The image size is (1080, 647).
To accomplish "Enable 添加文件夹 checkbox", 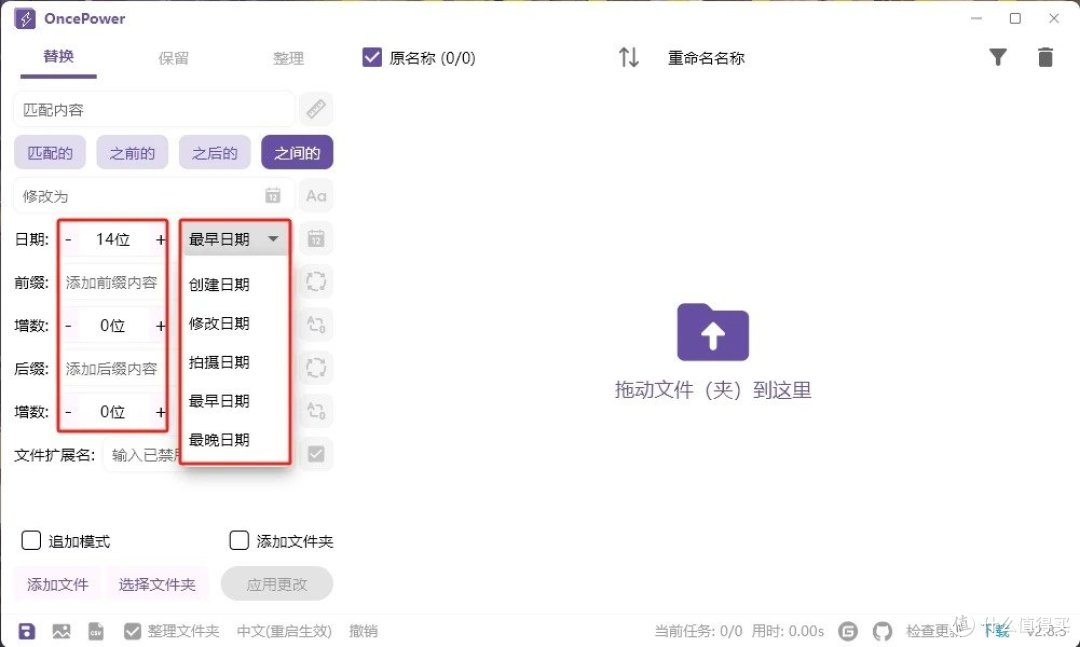I will [239, 540].
